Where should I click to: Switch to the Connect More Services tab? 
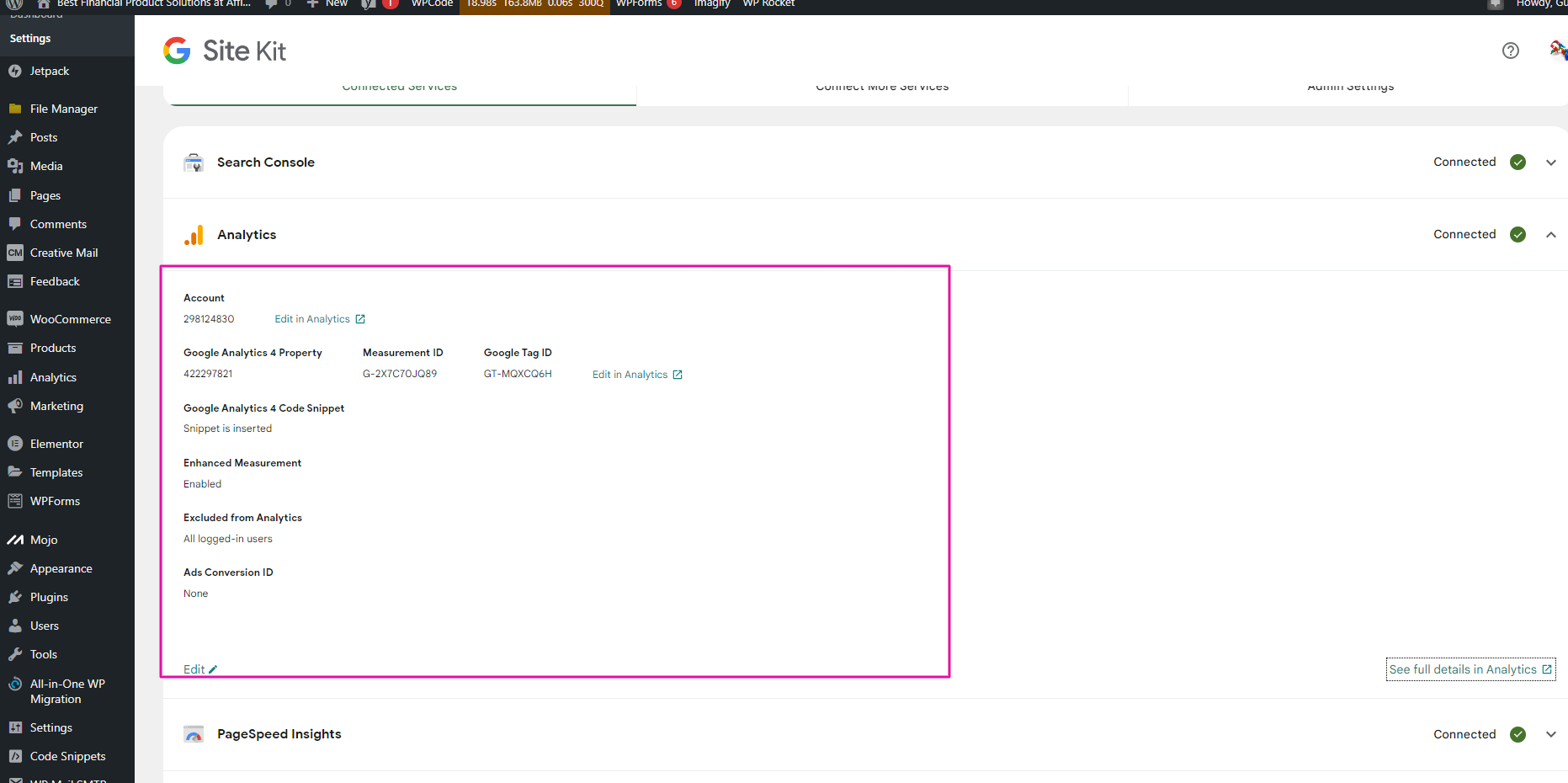click(x=882, y=88)
